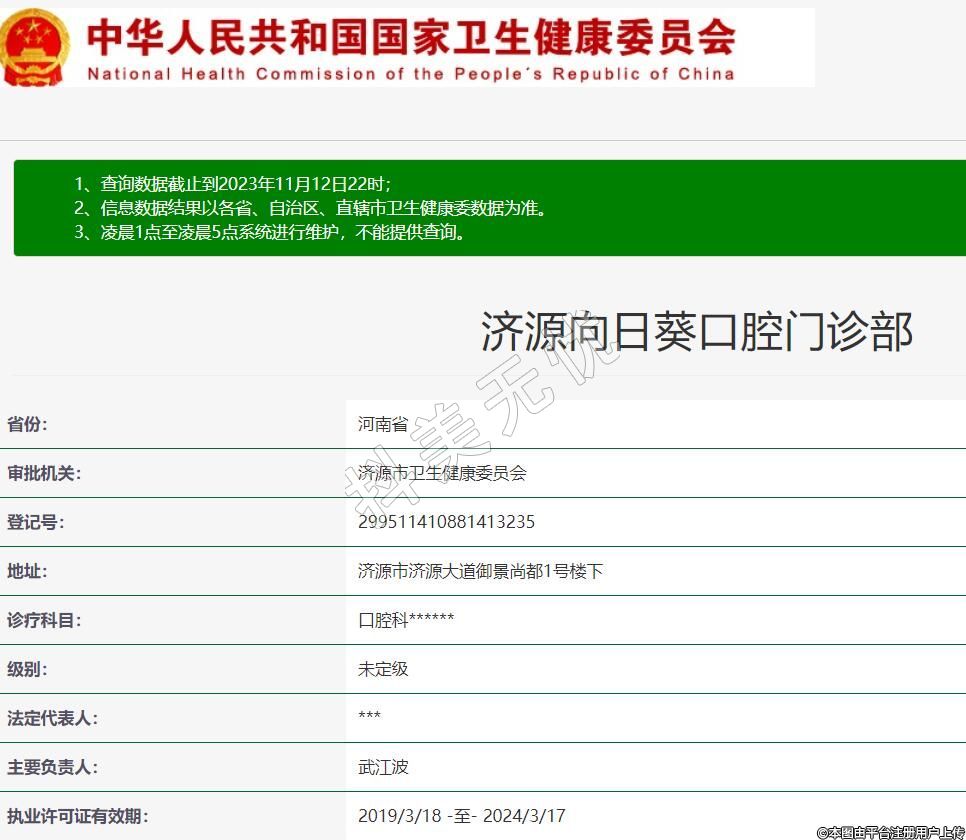
Task: Click the national emblem logo
Action: click(x=35, y=47)
